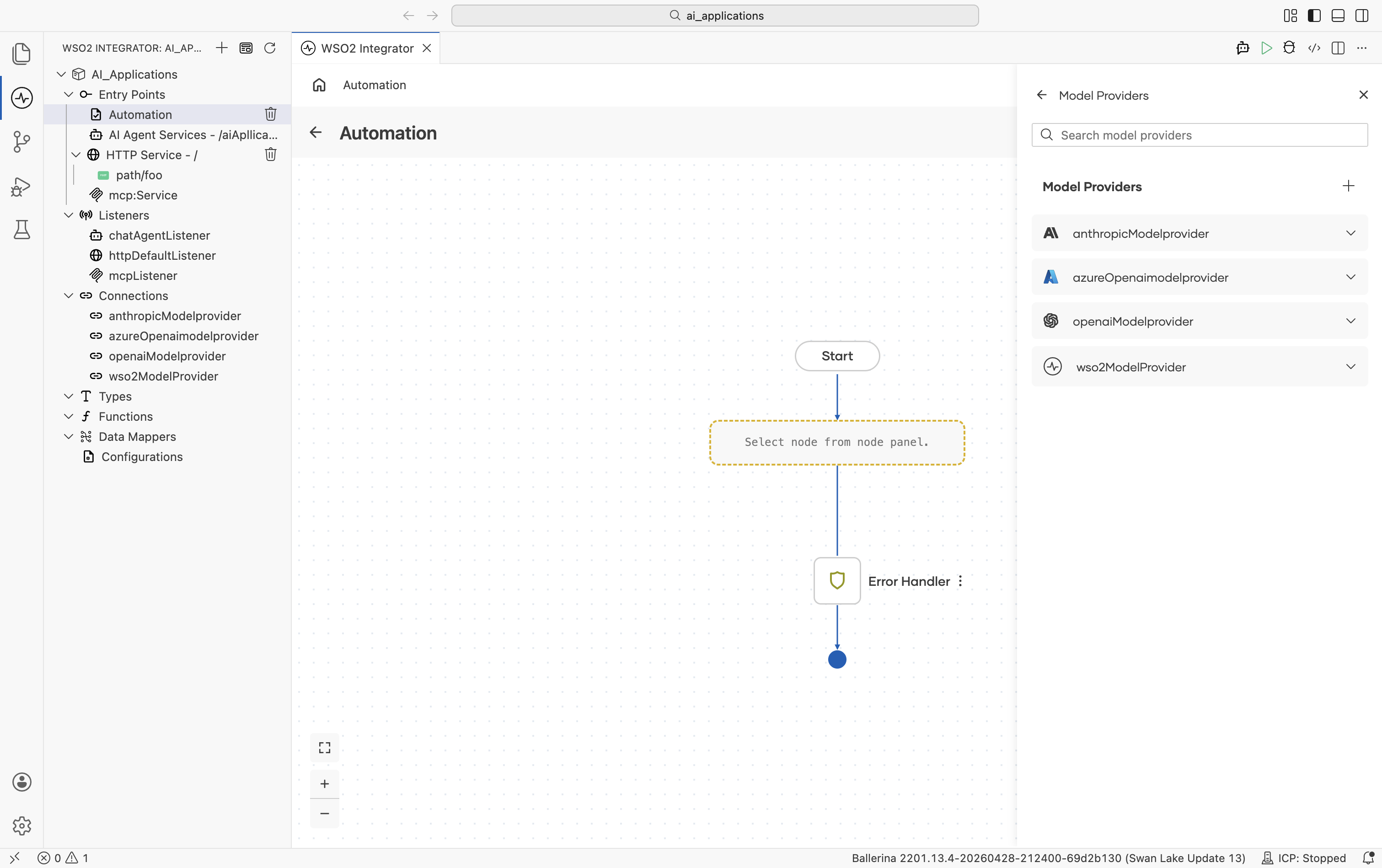Collapse the AI_Applications tree root
1382x868 pixels.
point(61,74)
